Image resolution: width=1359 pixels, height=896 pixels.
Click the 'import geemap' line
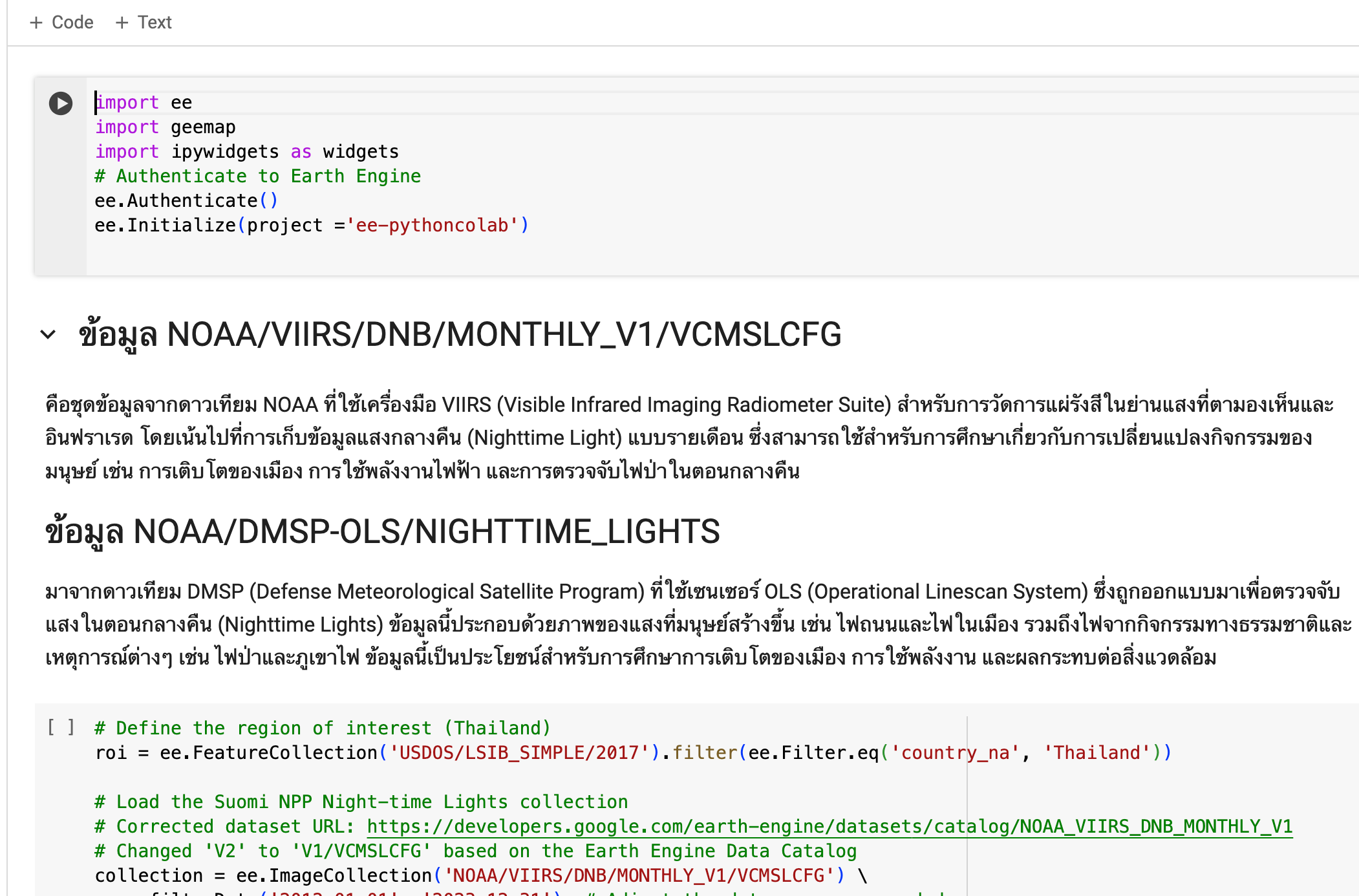tap(166, 127)
